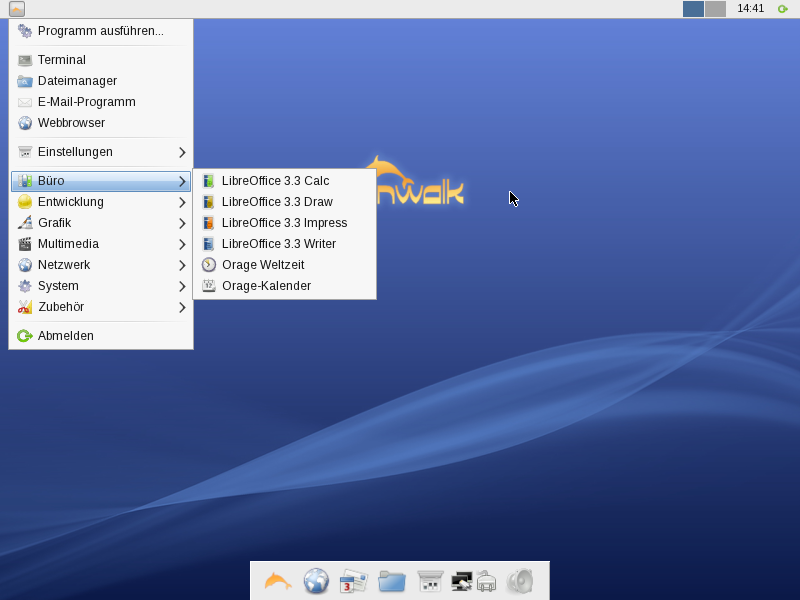Image resolution: width=800 pixels, height=600 pixels.
Task: Open the Multimedia submenu
Action: coord(100,244)
